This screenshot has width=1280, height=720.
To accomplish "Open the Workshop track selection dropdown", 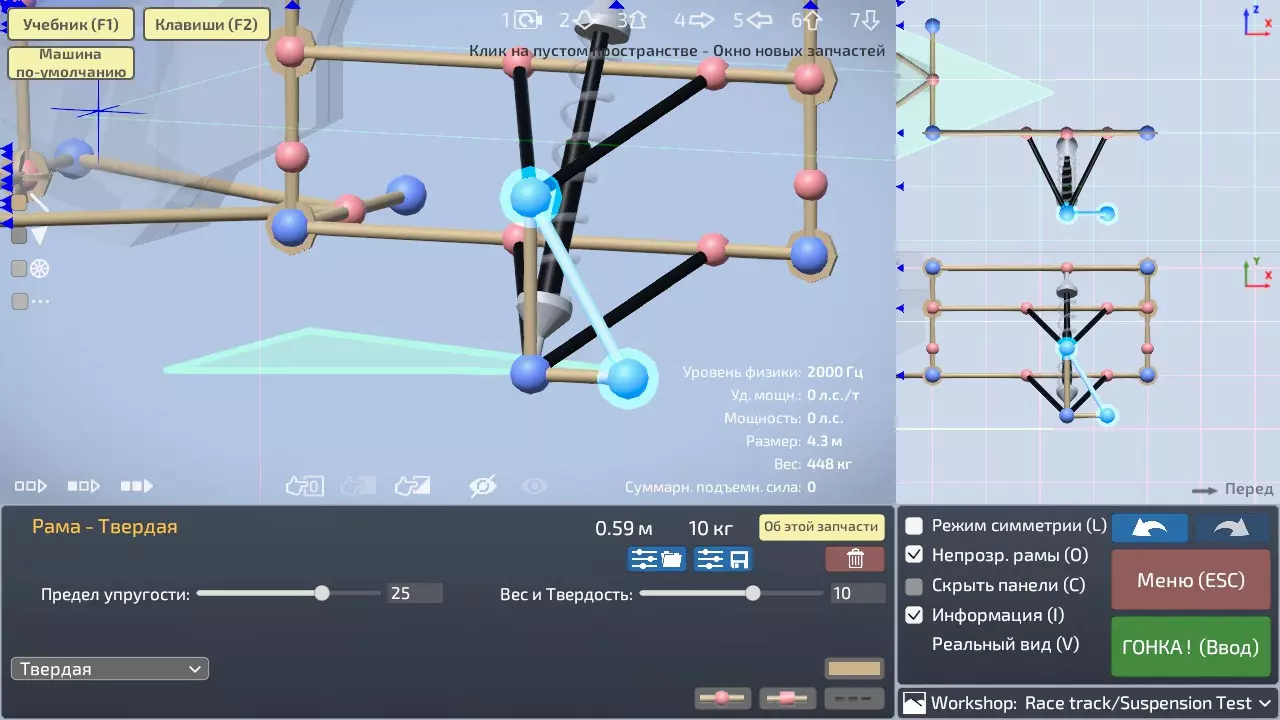I will click(x=1088, y=703).
